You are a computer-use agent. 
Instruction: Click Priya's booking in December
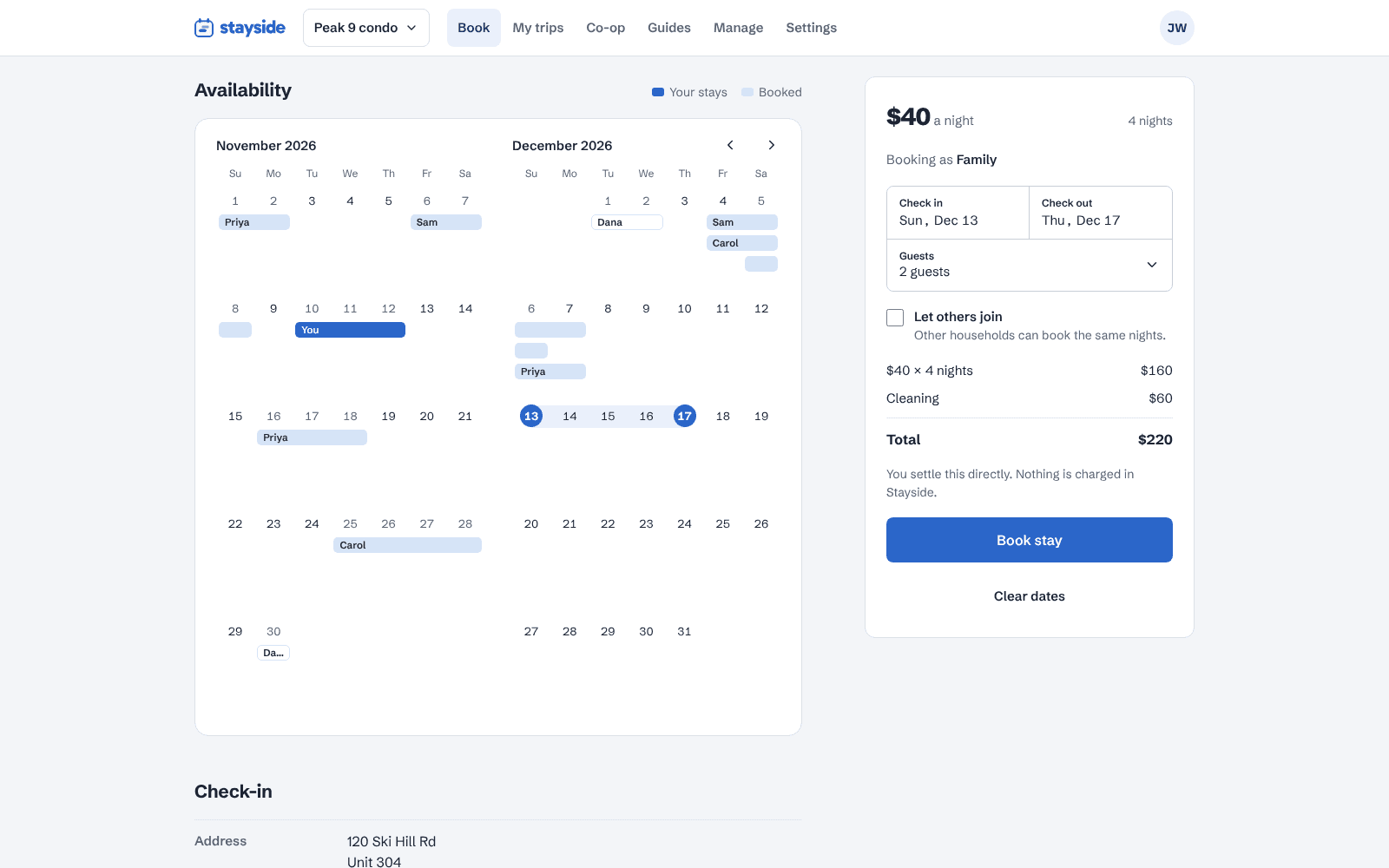click(x=550, y=372)
